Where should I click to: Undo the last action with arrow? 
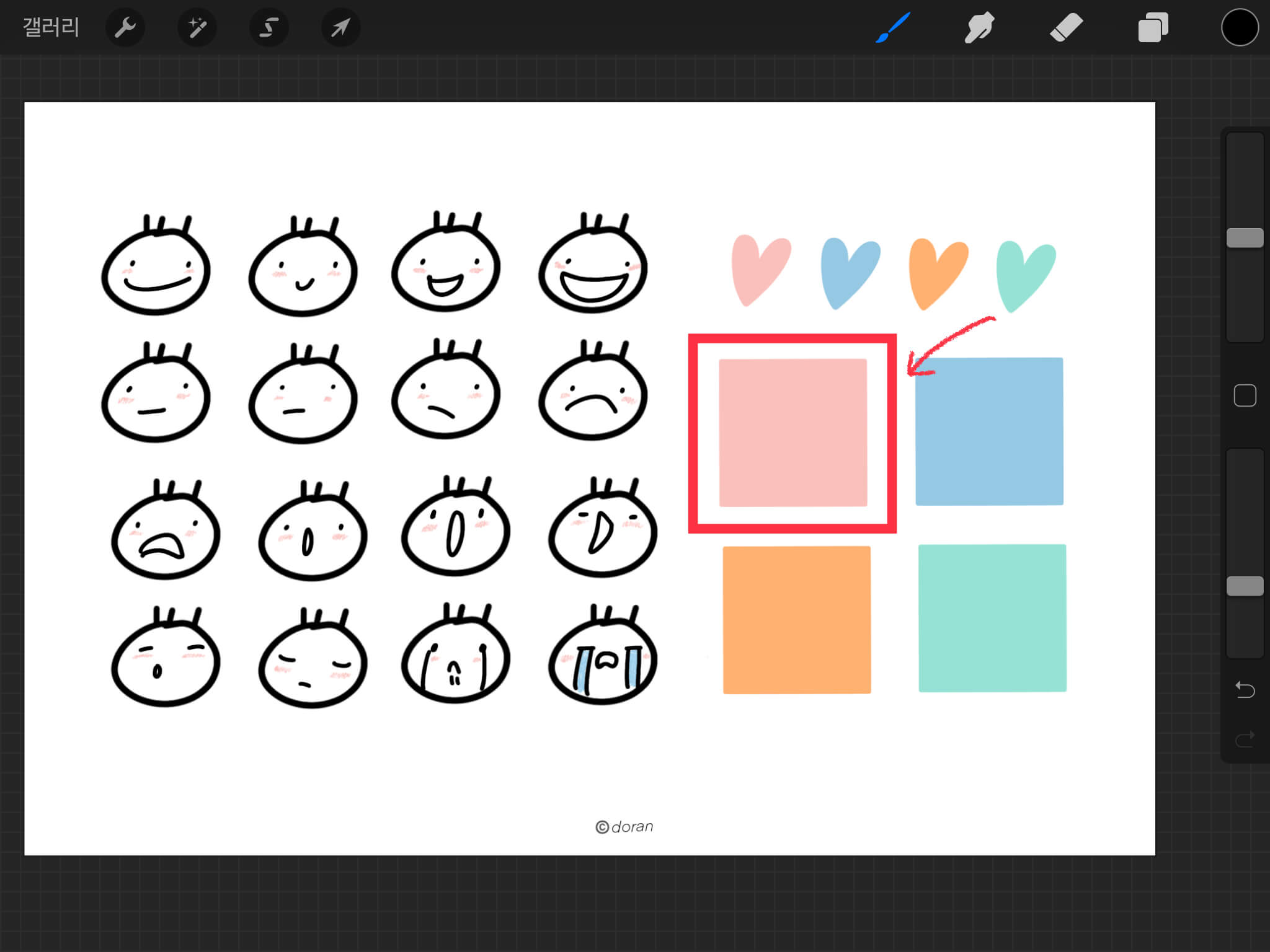tap(1245, 689)
